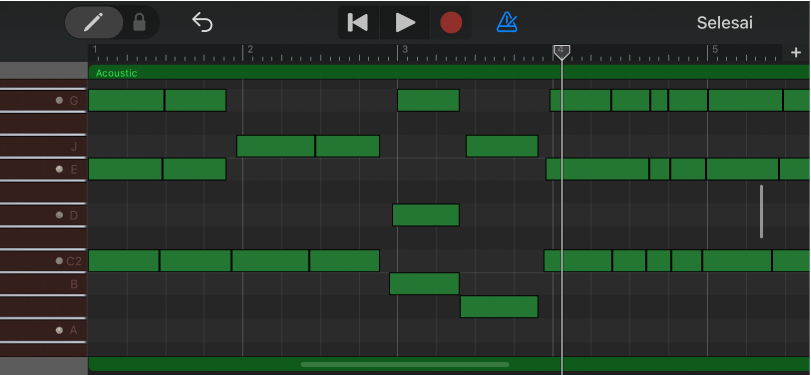Screen dimensions: 811x375
Task: Toggle the lock icon
Action: [139, 22]
